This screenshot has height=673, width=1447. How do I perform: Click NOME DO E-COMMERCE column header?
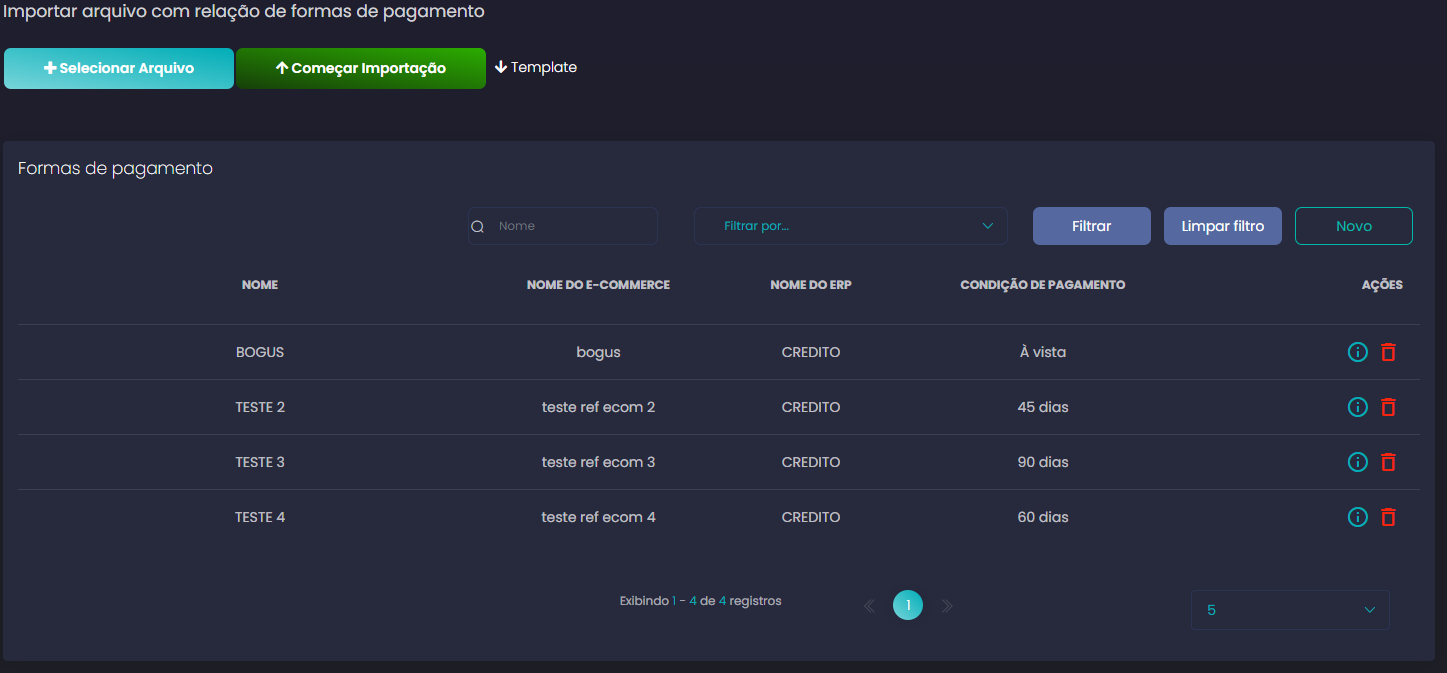point(598,285)
